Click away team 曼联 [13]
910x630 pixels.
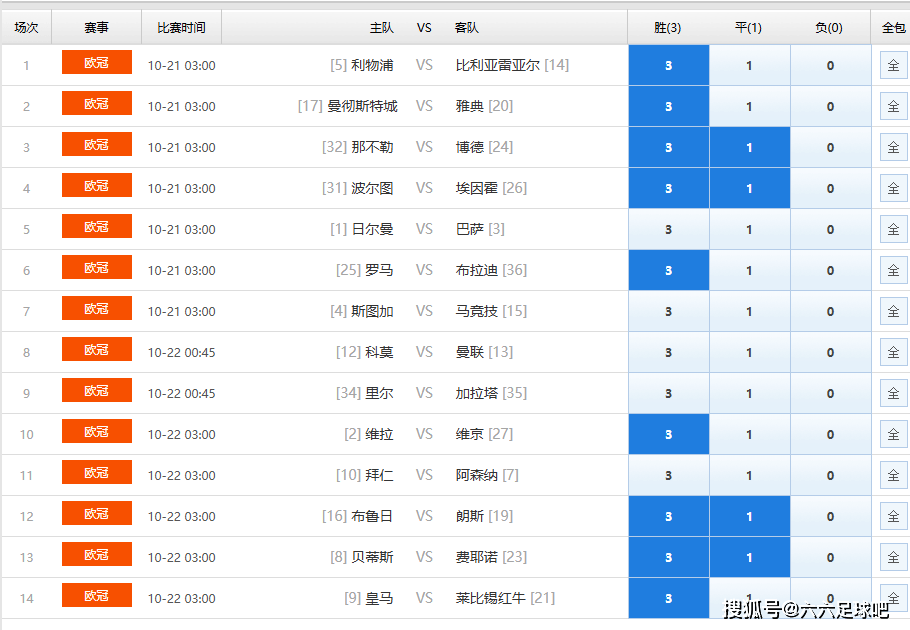pos(484,353)
